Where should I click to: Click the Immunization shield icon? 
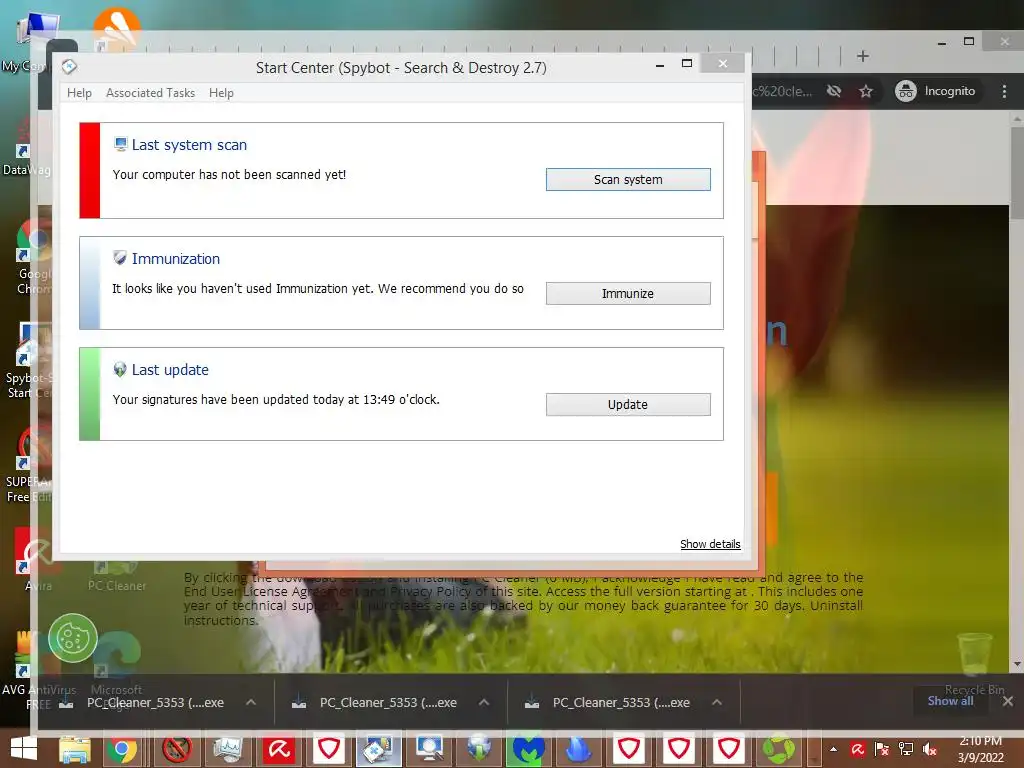coord(120,258)
